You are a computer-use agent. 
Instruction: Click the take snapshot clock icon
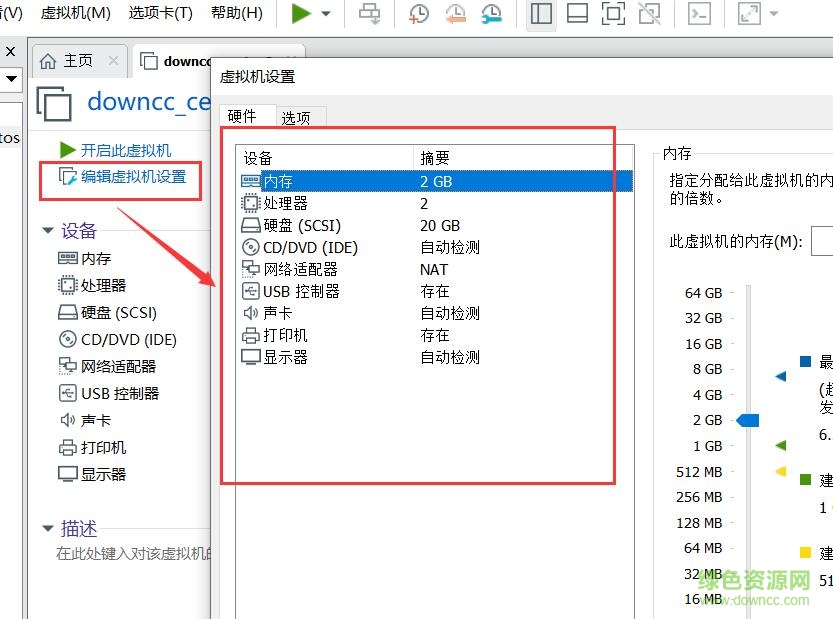point(419,14)
